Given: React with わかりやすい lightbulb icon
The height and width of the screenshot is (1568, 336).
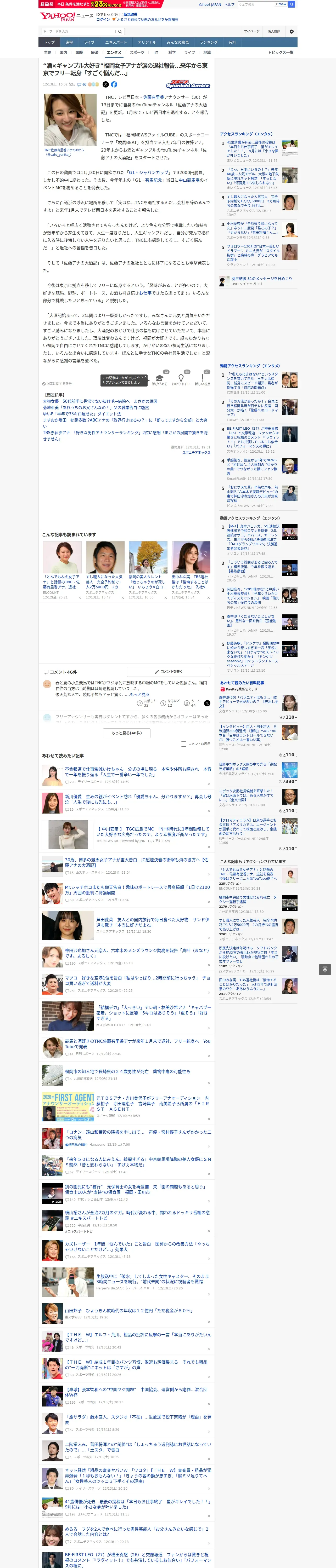Looking at the screenshot, I should point(181,377).
